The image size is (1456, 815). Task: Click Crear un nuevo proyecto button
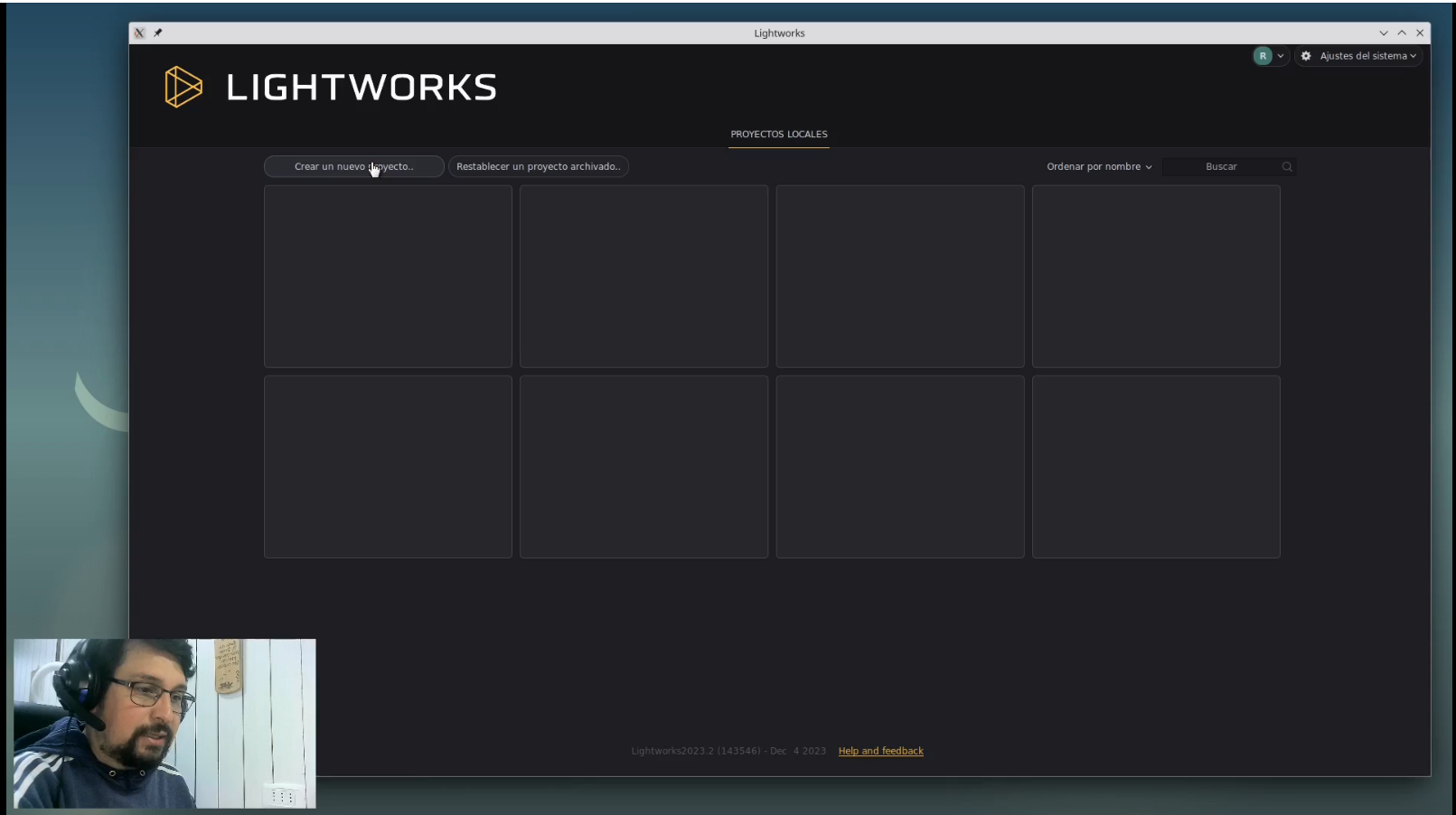tap(354, 166)
